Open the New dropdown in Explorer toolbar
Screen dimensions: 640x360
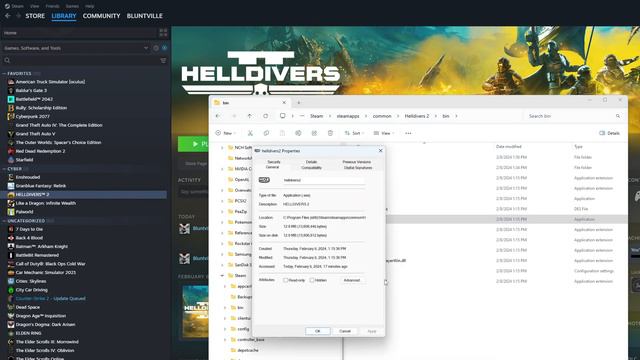[x=226, y=133]
